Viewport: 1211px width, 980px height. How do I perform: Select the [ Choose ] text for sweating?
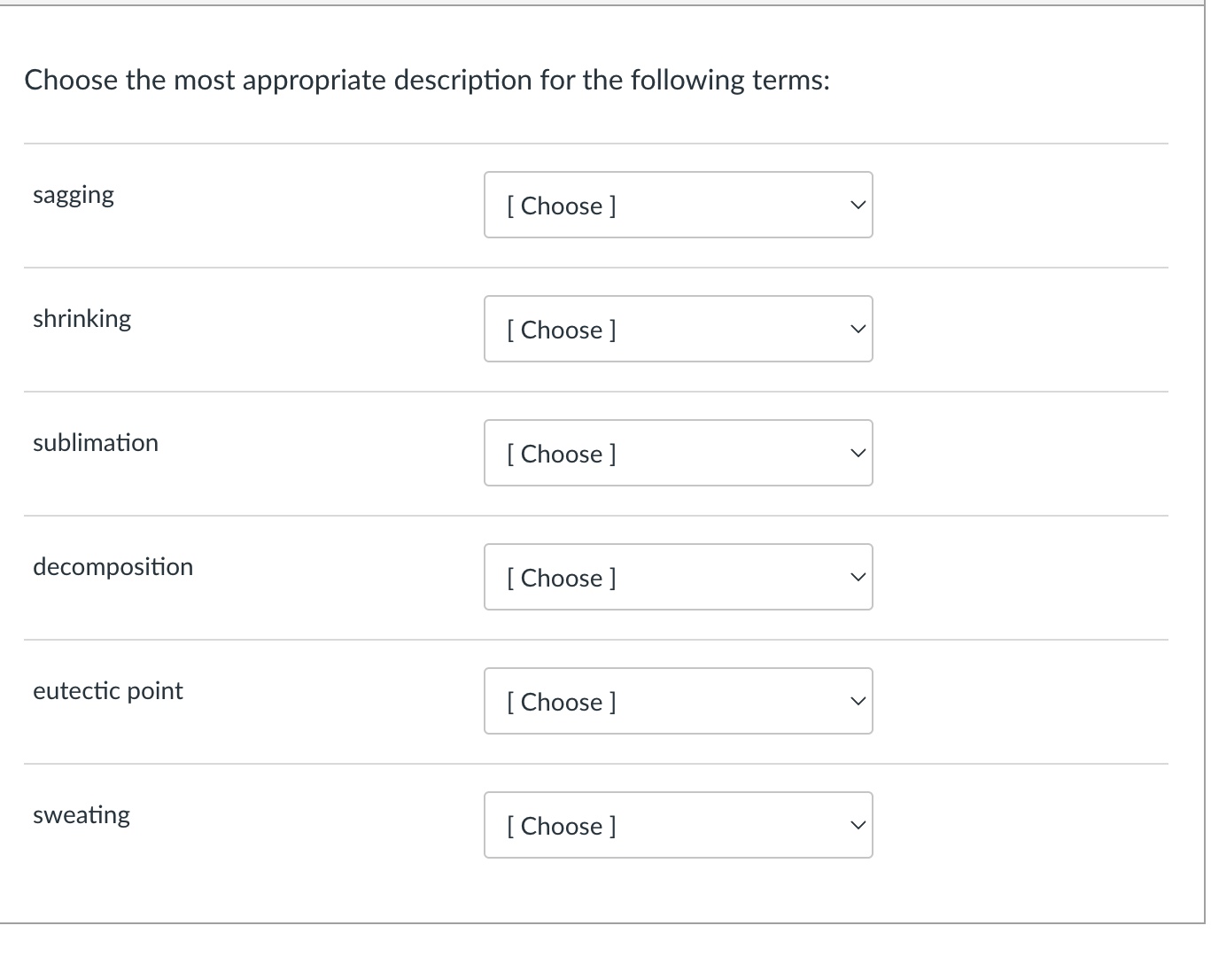coord(560,825)
